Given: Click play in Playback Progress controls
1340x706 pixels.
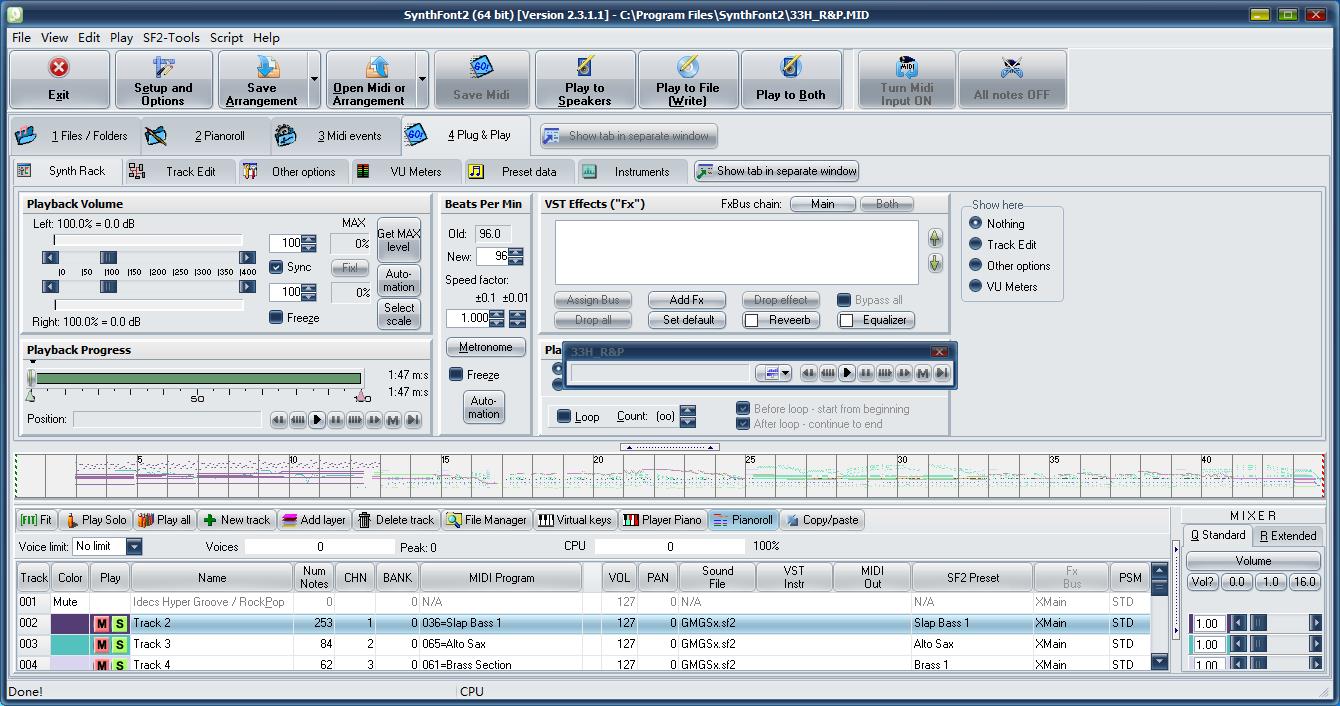Looking at the screenshot, I should (317, 420).
